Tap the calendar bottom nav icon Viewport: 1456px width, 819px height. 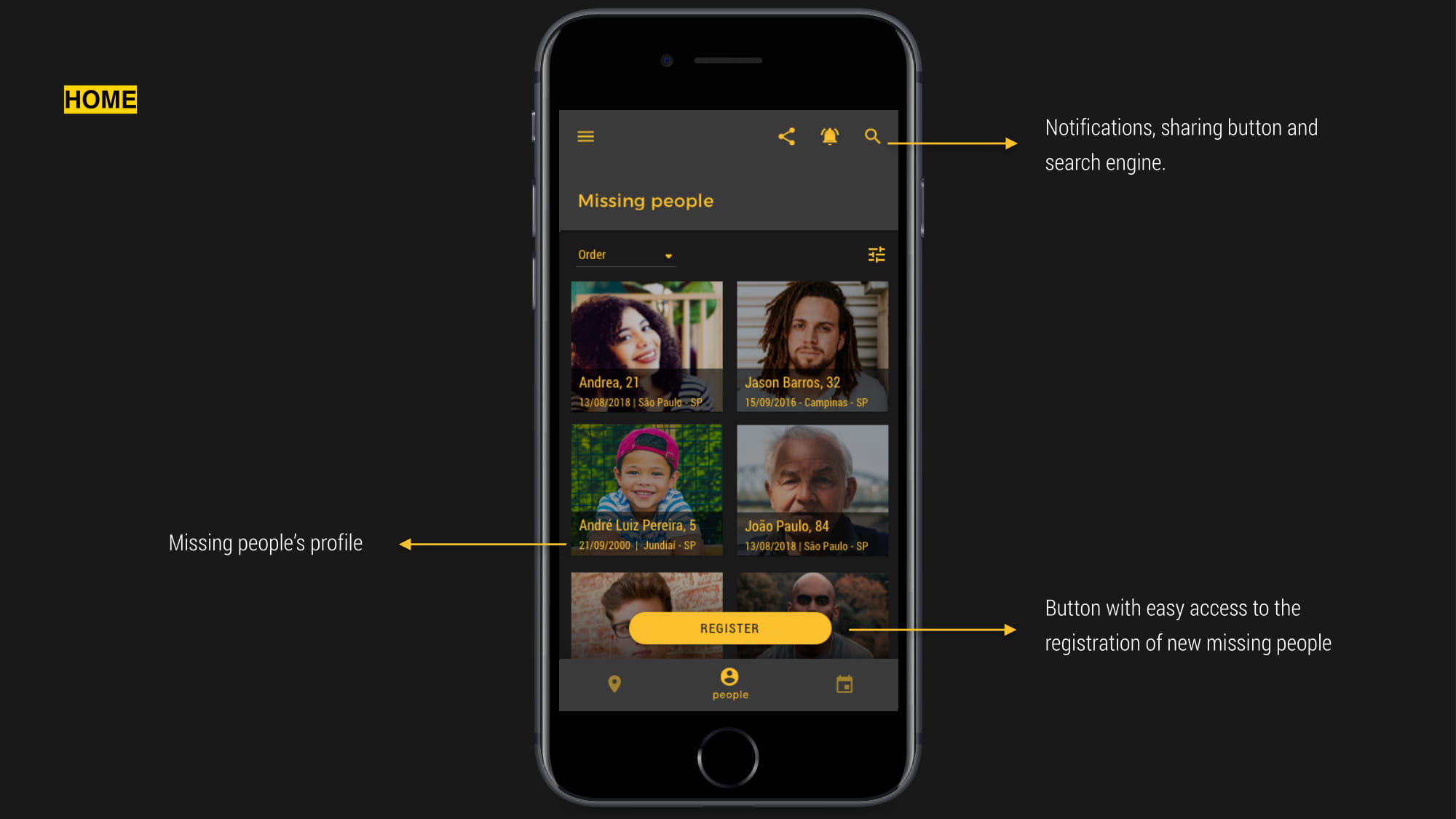point(845,683)
